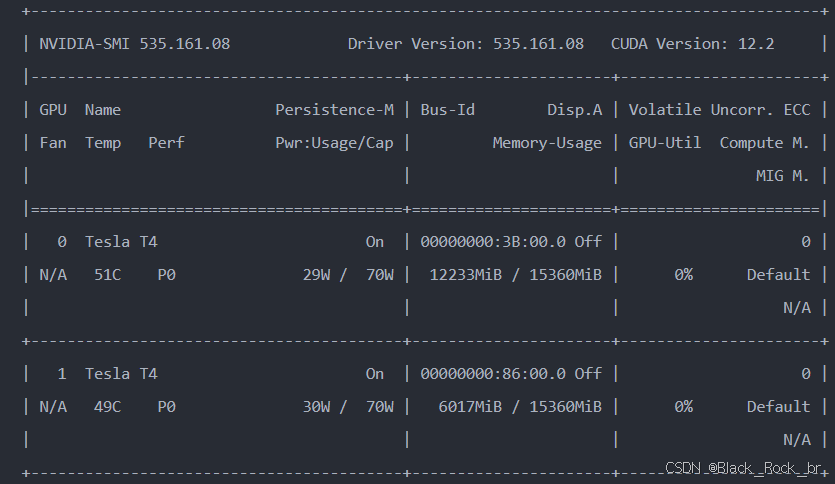835x484 pixels.
Task: Click the 30W power usage value
Action: click(316, 407)
